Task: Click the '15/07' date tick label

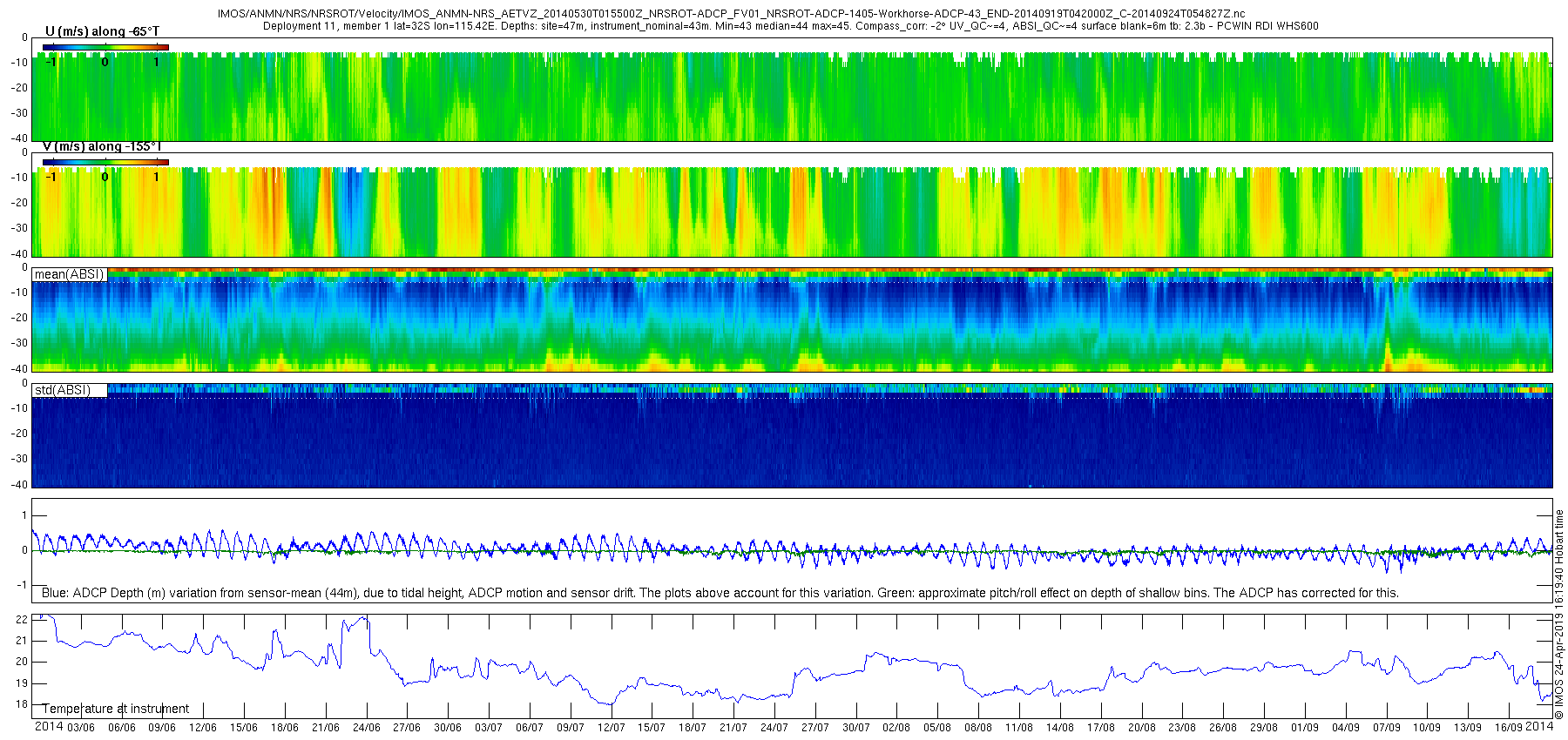Action: tap(652, 728)
